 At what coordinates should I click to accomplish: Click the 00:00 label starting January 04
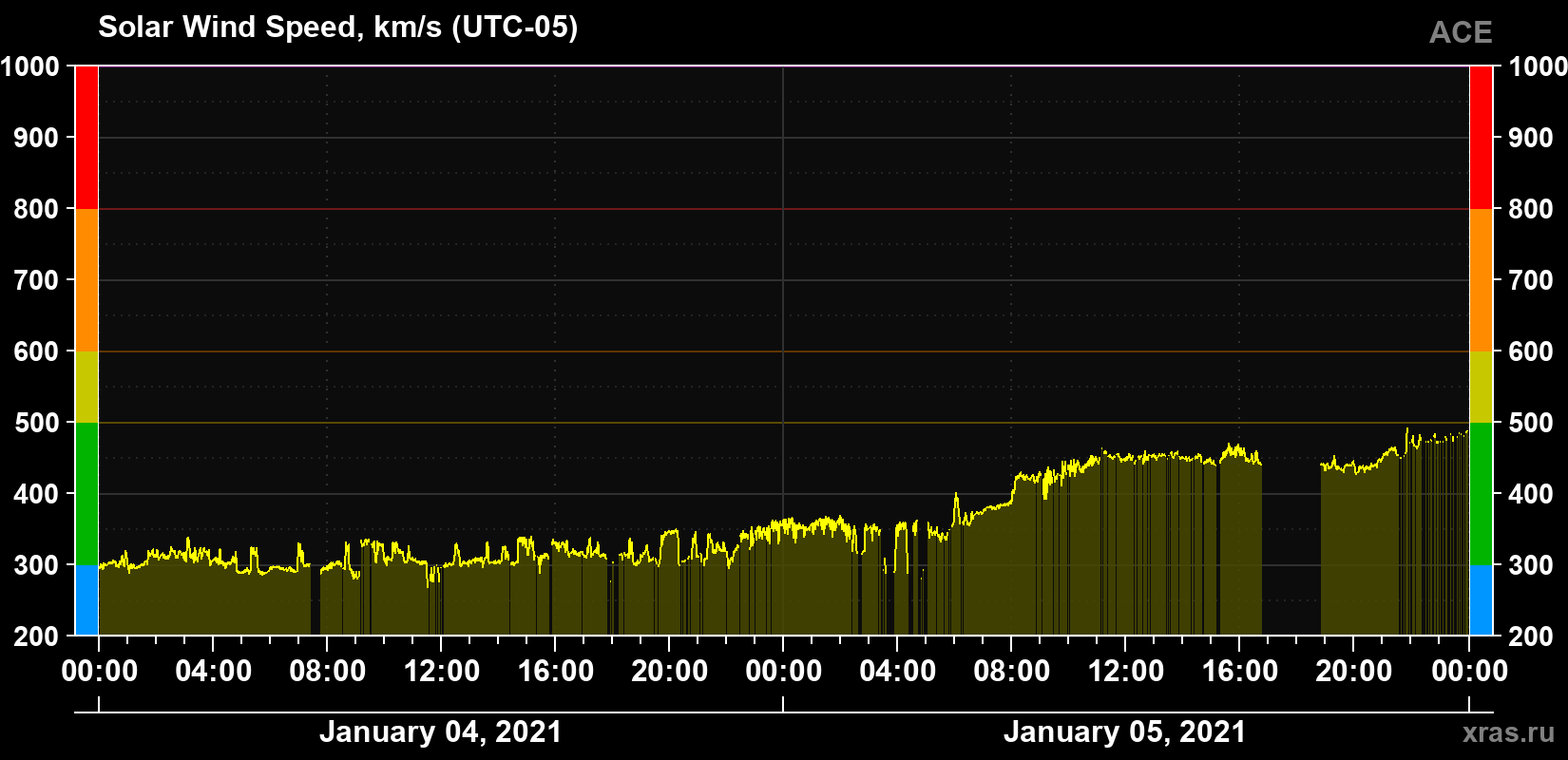click(x=99, y=672)
